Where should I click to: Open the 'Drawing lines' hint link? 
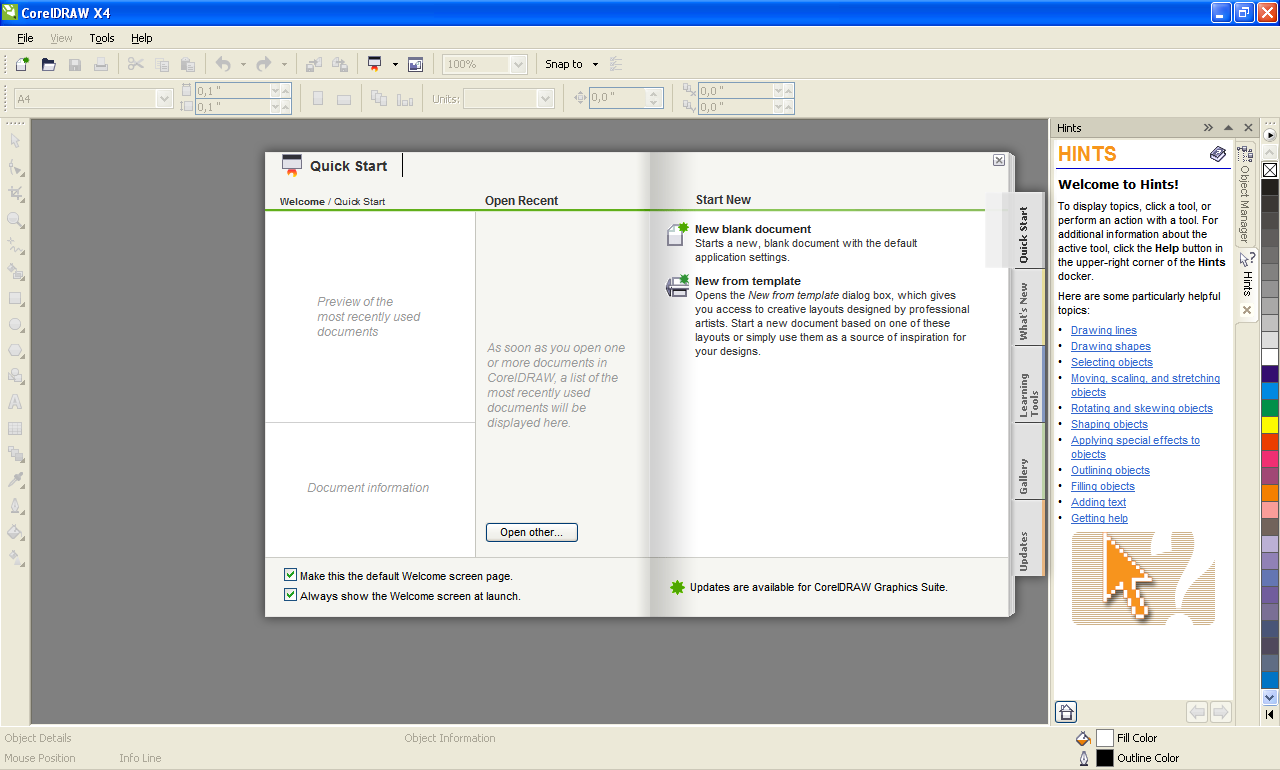1104,330
